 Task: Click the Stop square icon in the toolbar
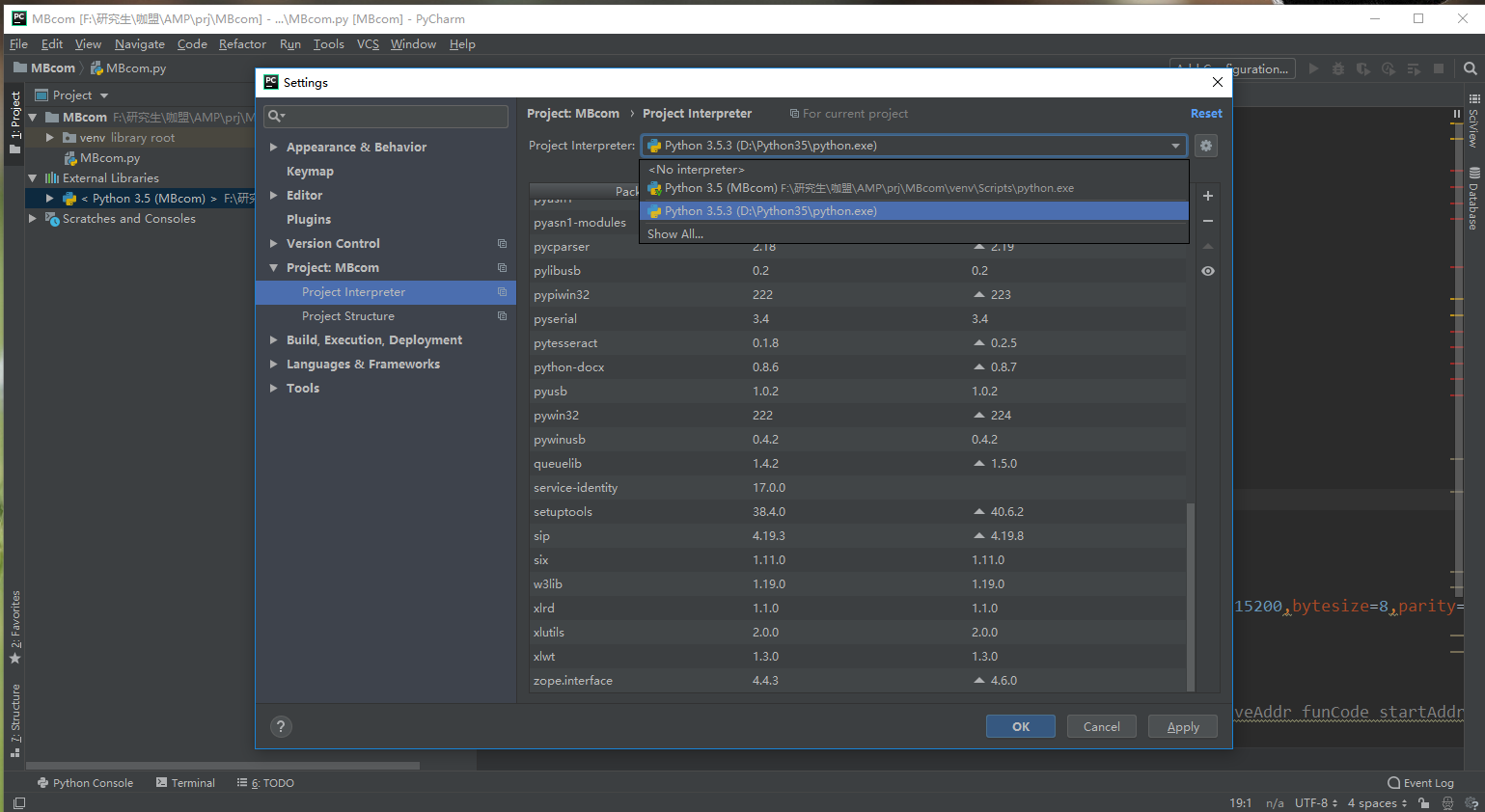(1439, 68)
